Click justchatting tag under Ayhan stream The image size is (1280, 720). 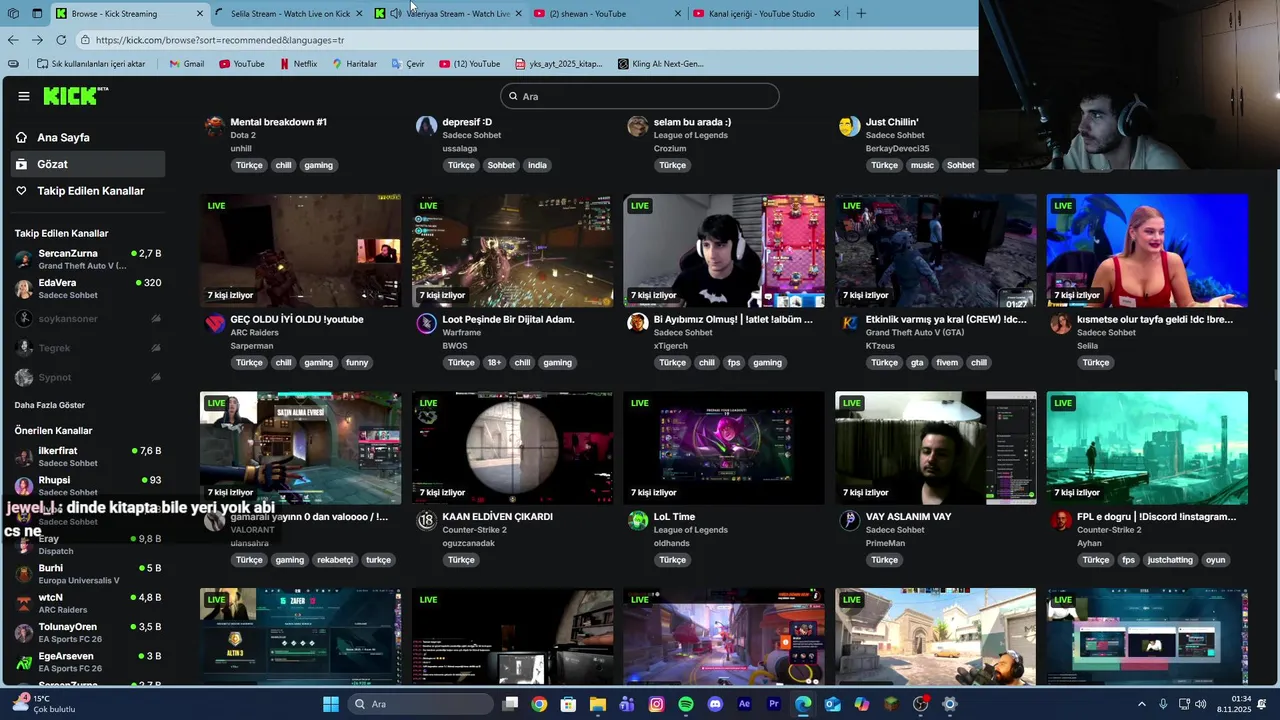coord(1170,560)
